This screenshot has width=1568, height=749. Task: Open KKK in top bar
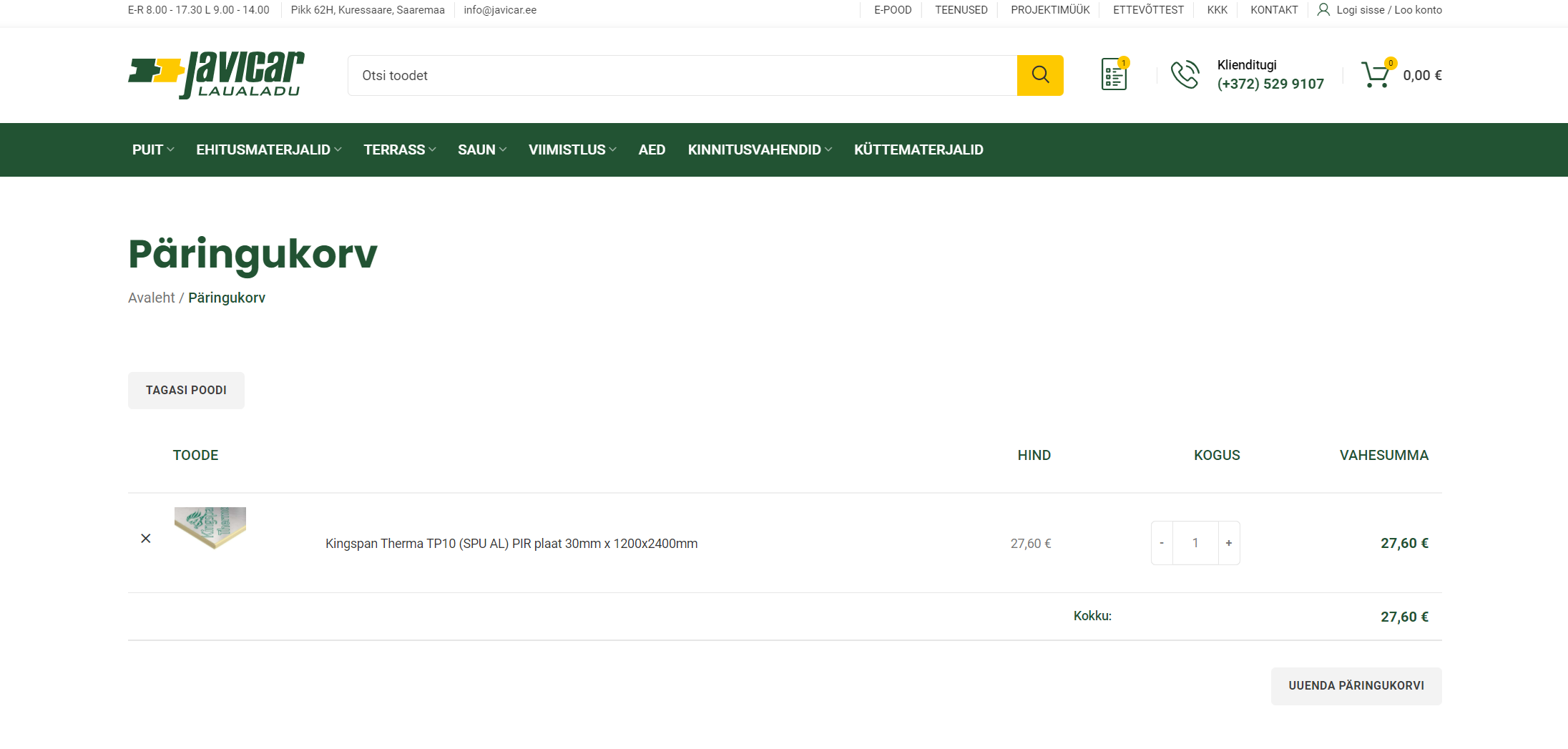pos(1217,10)
